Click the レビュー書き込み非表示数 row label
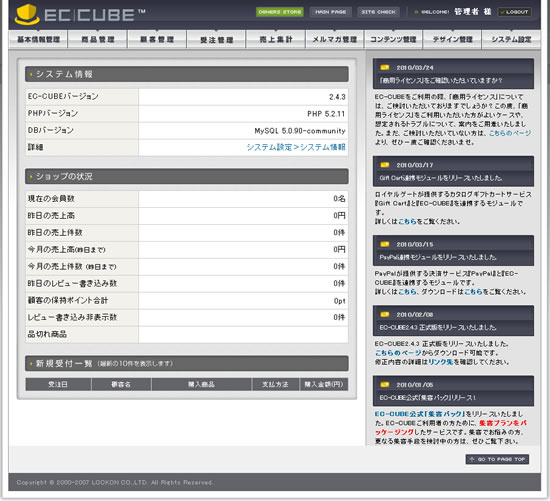This screenshot has height=501, width=550. (72, 317)
